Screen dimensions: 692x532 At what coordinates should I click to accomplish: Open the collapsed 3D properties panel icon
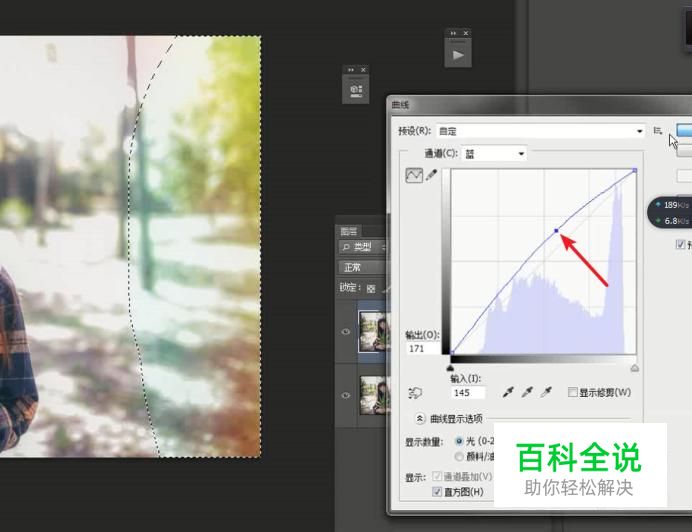pyautogui.click(x=356, y=91)
